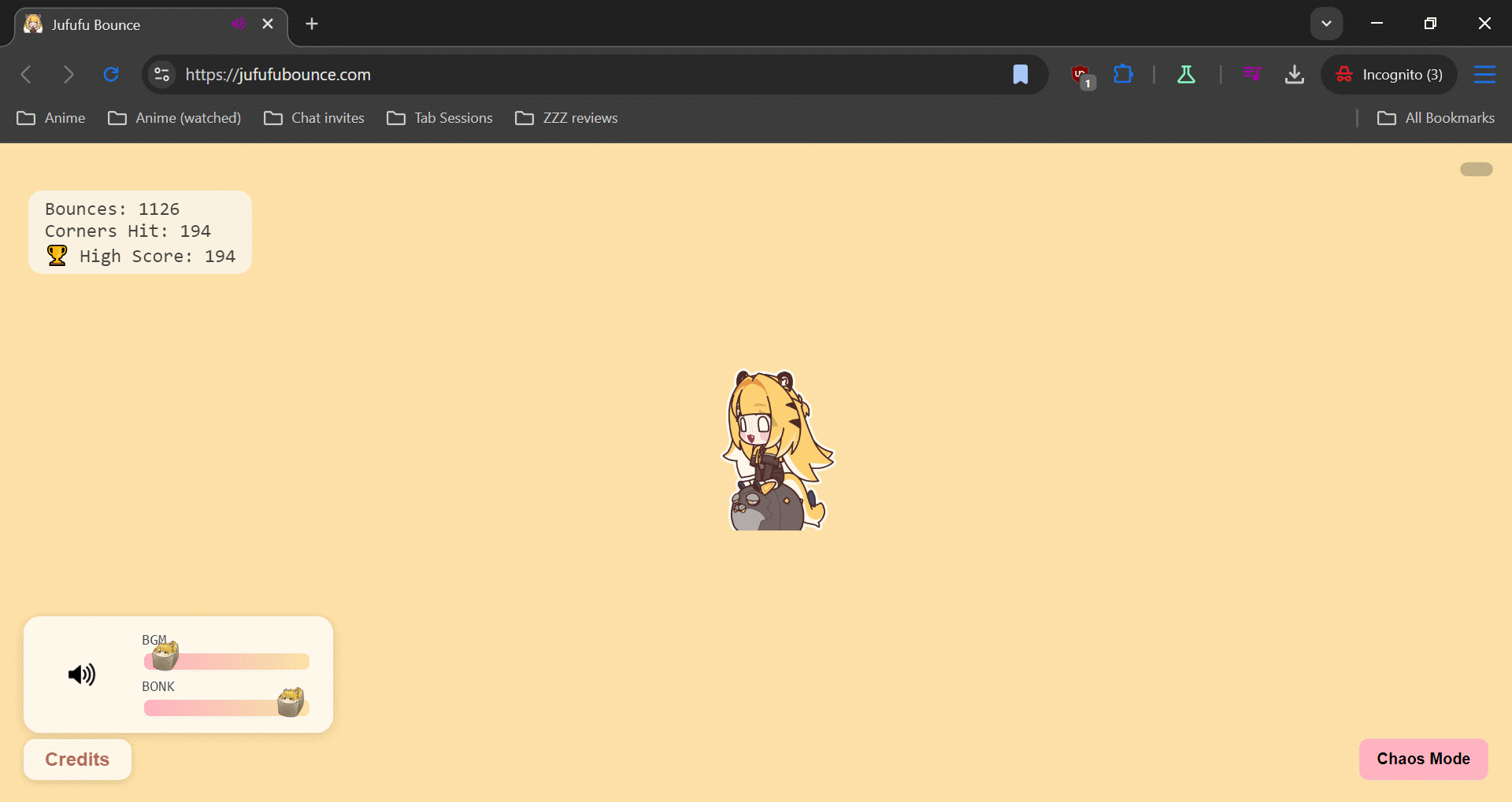Click the bouncing Jufufu character sprite
Screen dimensions: 1512x802
click(777, 450)
